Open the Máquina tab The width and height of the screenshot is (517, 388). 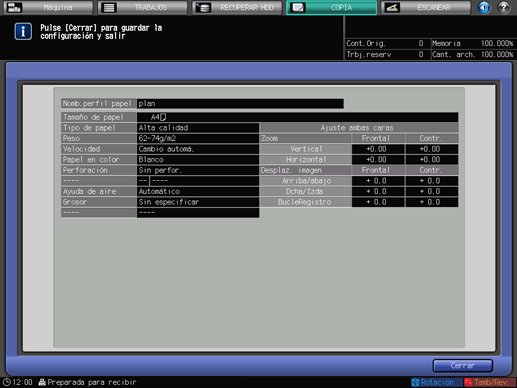48,7
